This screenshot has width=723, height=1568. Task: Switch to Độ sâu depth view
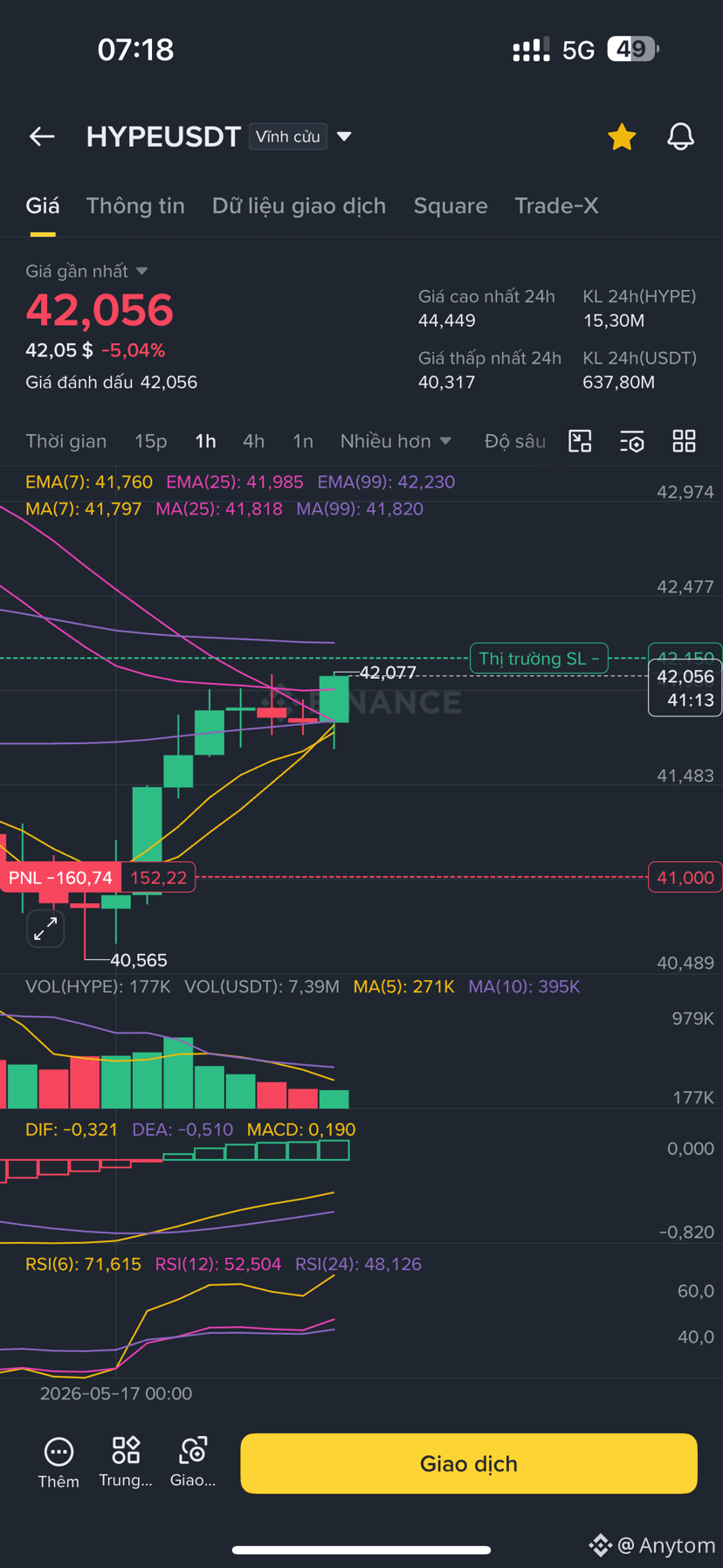point(515,441)
